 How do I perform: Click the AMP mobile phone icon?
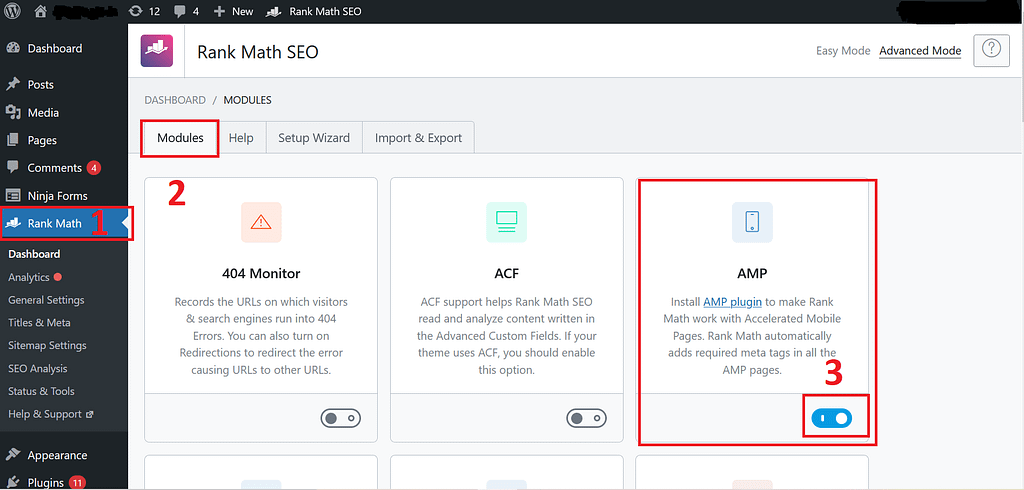pyautogui.click(x=752, y=222)
